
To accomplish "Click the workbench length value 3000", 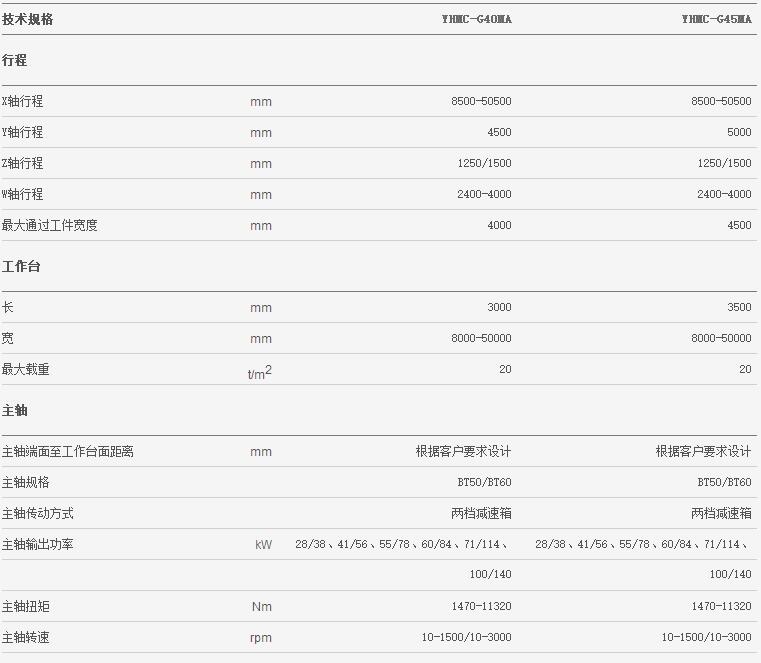I will [499, 308].
